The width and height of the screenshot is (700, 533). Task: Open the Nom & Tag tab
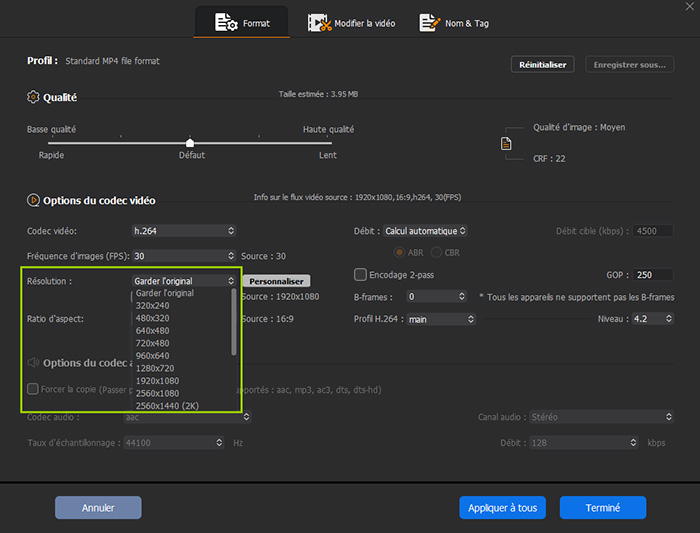(454, 23)
